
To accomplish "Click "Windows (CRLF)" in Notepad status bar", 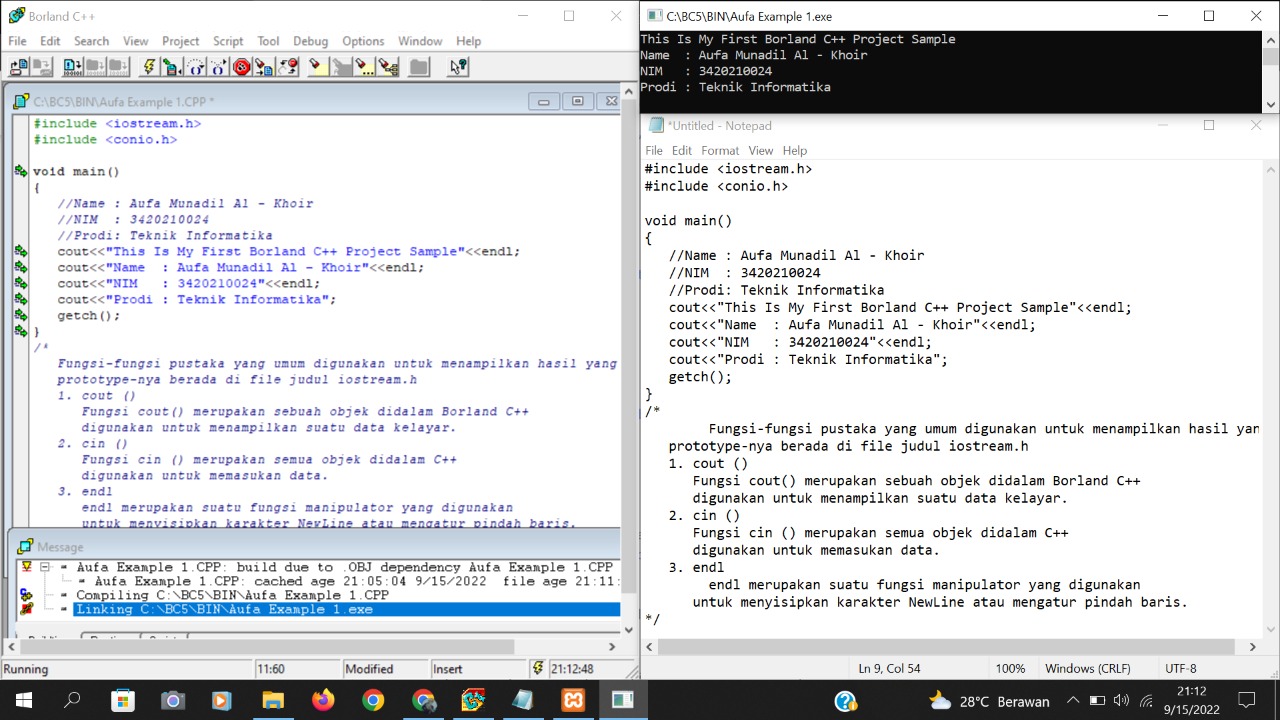I will point(1087,668).
